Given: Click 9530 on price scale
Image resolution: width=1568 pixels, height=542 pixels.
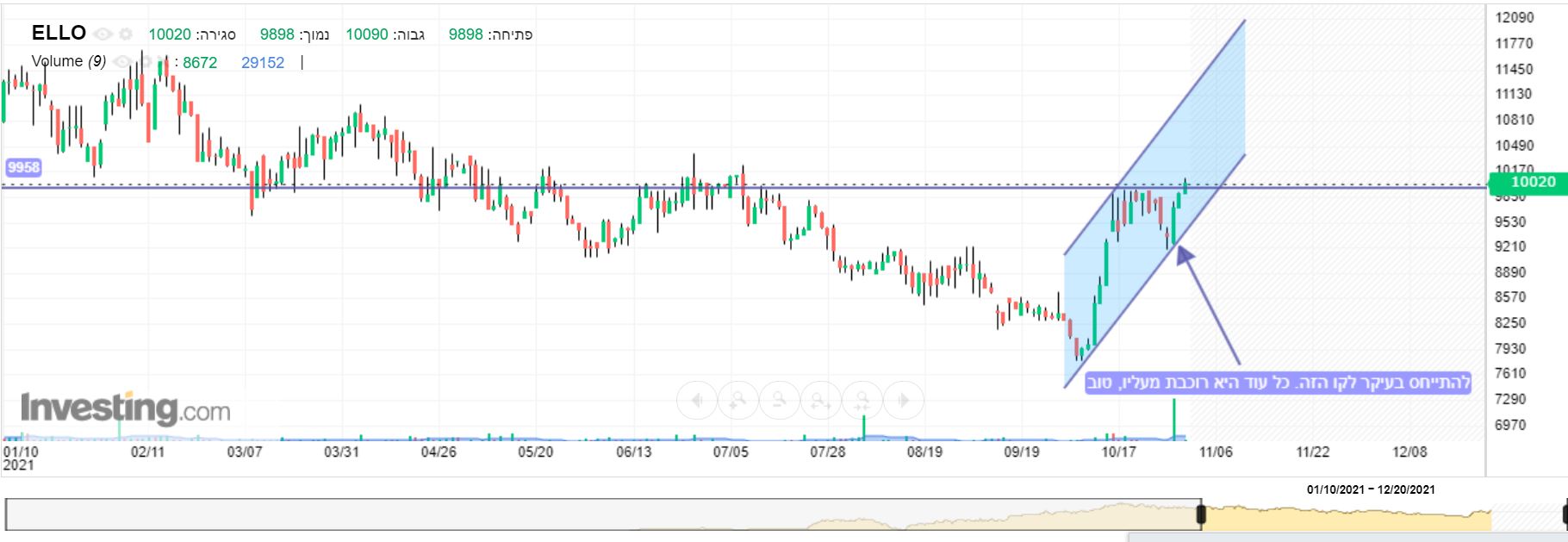Looking at the screenshot, I should [x=1511, y=221].
